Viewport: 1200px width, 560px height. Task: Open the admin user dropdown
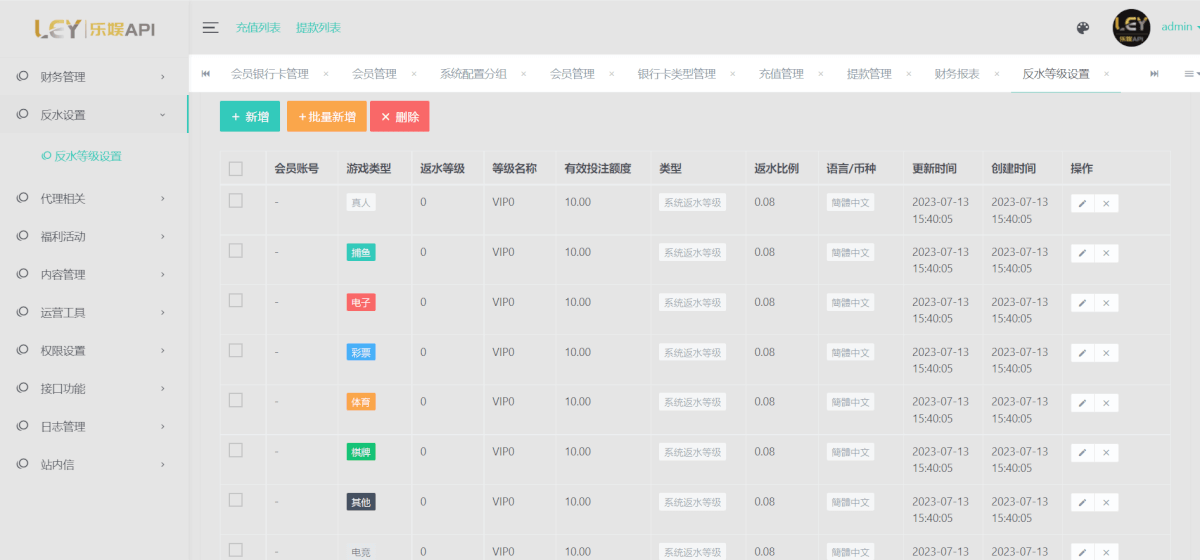[1180, 28]
